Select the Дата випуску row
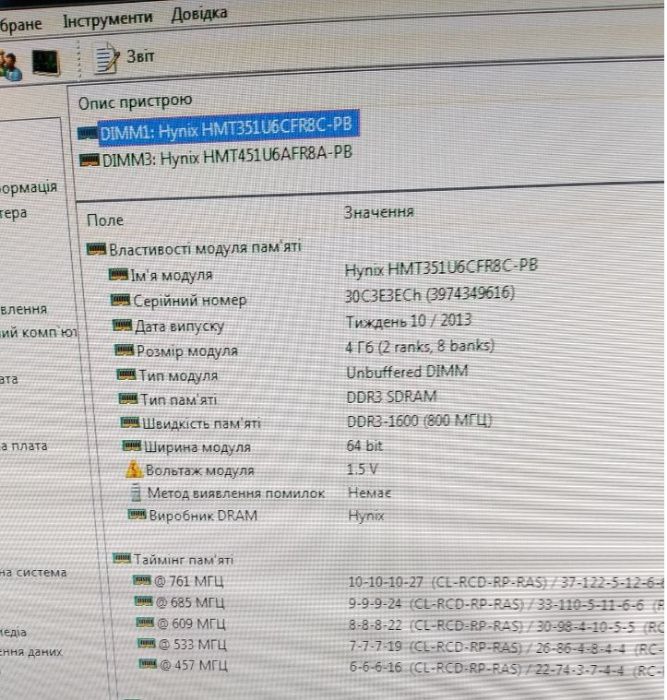The height and width of the screenshot is (700, 667). [179, 326]
